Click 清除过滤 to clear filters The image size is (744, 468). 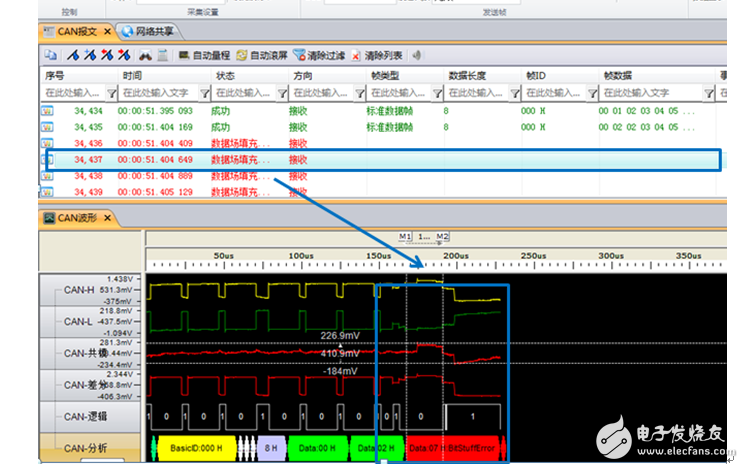coord(319,56)
